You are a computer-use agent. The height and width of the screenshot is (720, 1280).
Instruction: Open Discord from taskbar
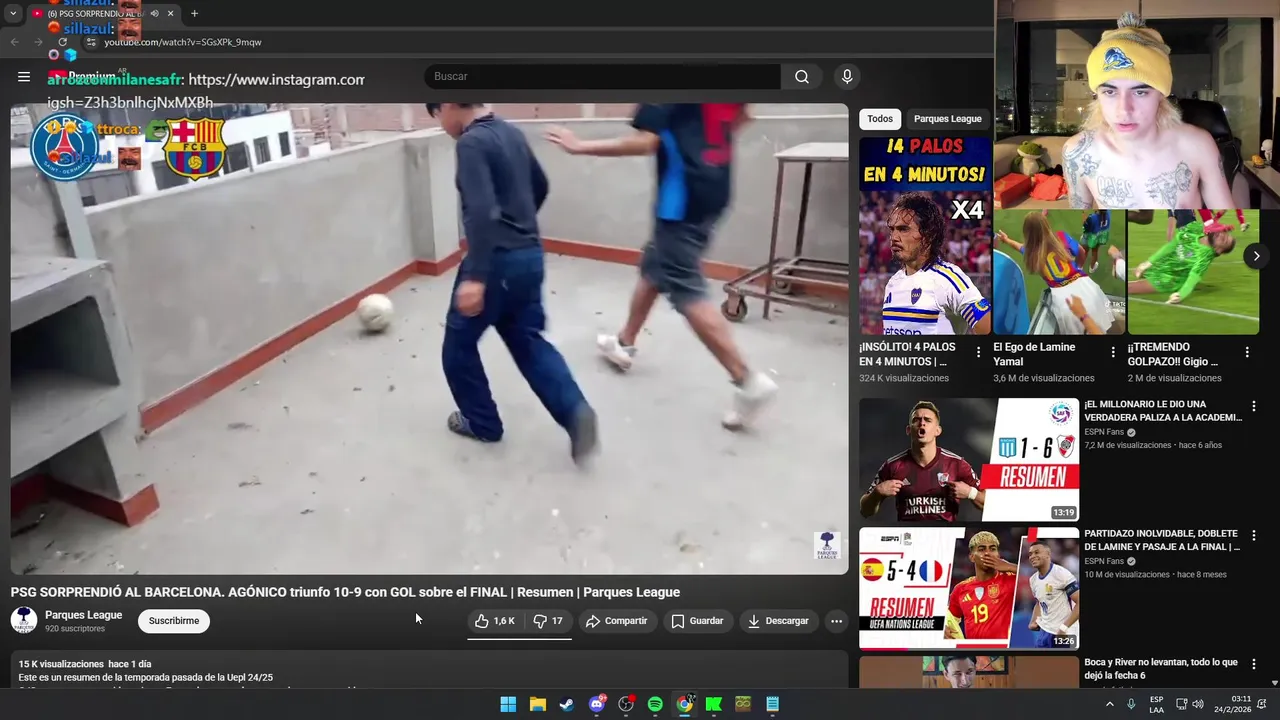coord(597,704)
